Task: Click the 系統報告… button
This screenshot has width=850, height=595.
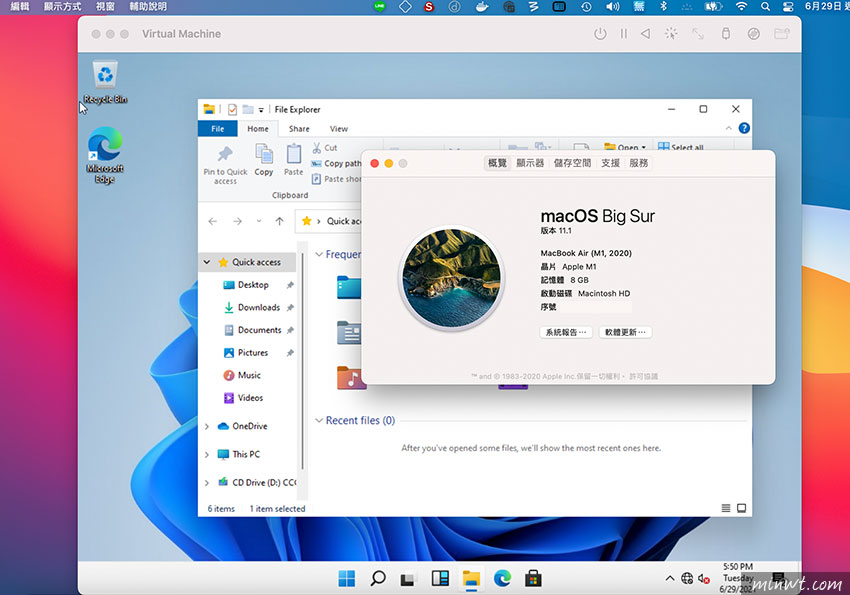Action: 566,332
